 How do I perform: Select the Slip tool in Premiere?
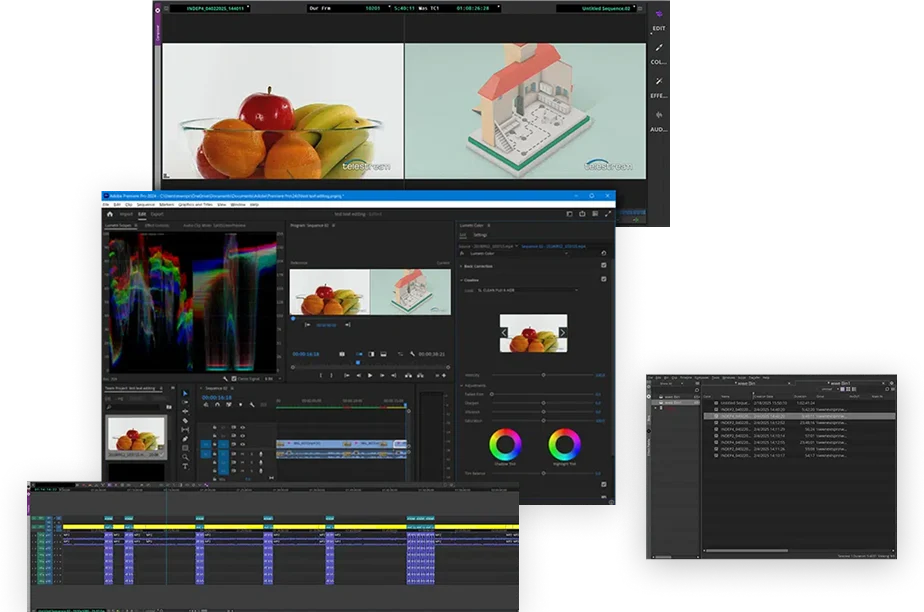tap(185, 429)
